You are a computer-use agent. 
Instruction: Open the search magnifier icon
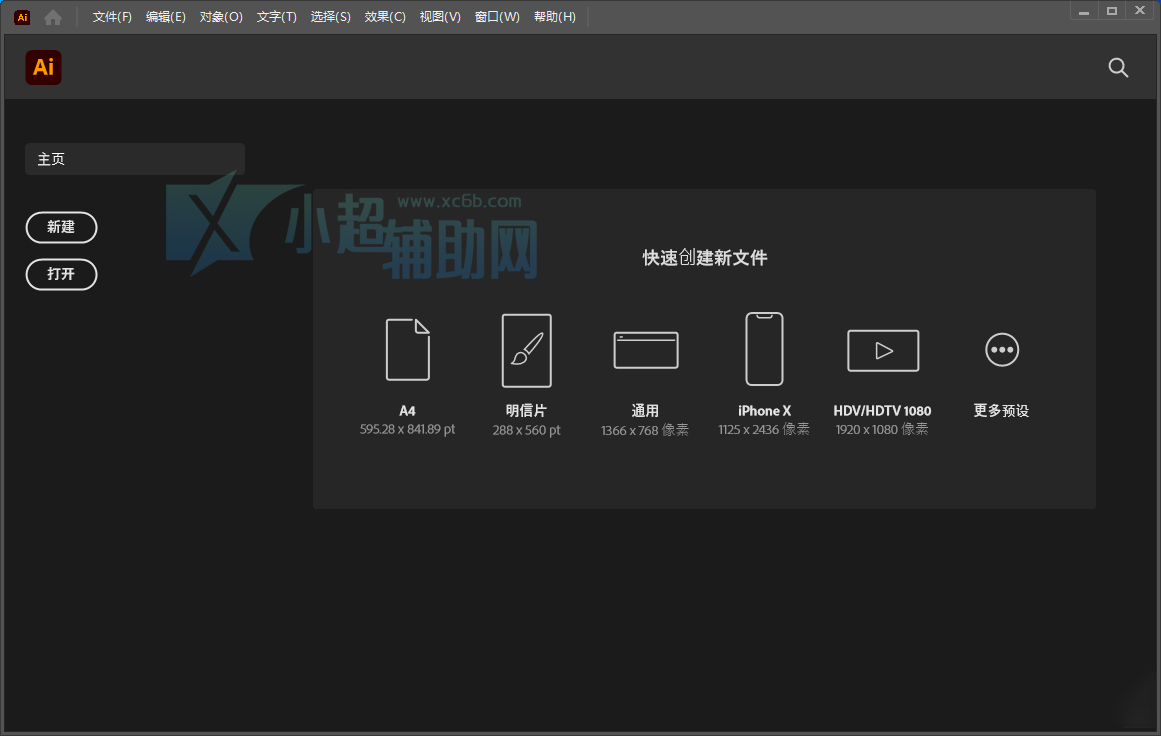coord(1118,68)
